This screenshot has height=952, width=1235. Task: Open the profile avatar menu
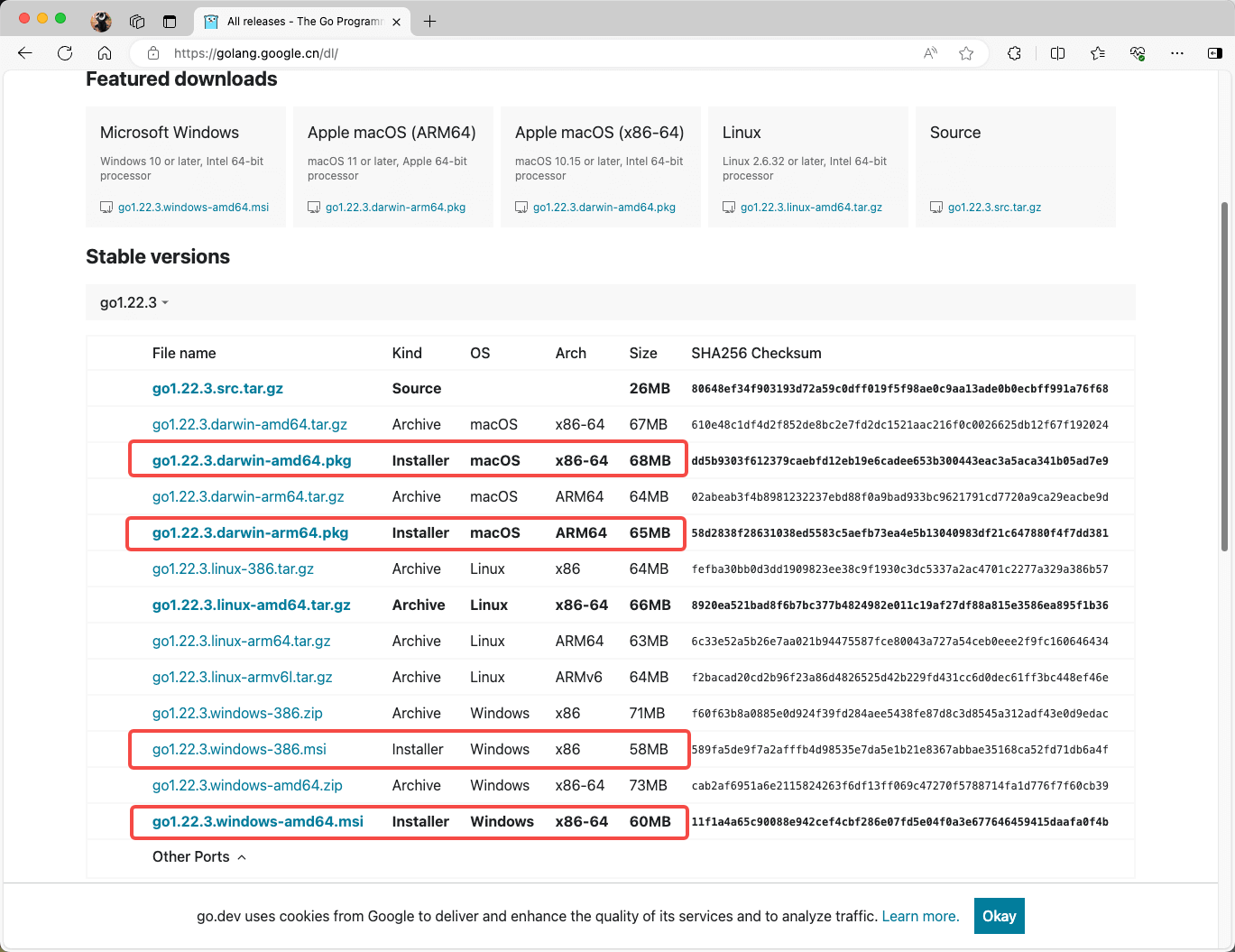pos(102,21)
